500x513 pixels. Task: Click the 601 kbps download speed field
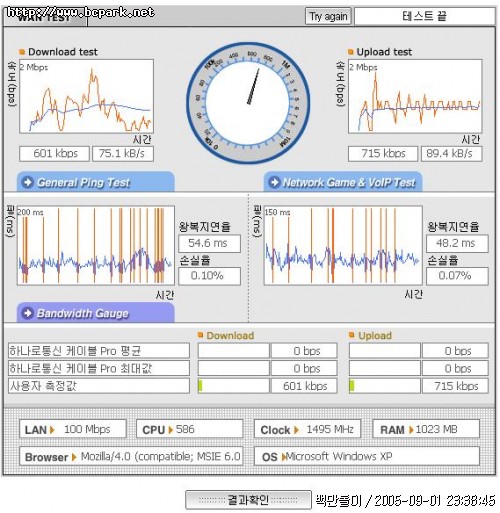point(54,154)
